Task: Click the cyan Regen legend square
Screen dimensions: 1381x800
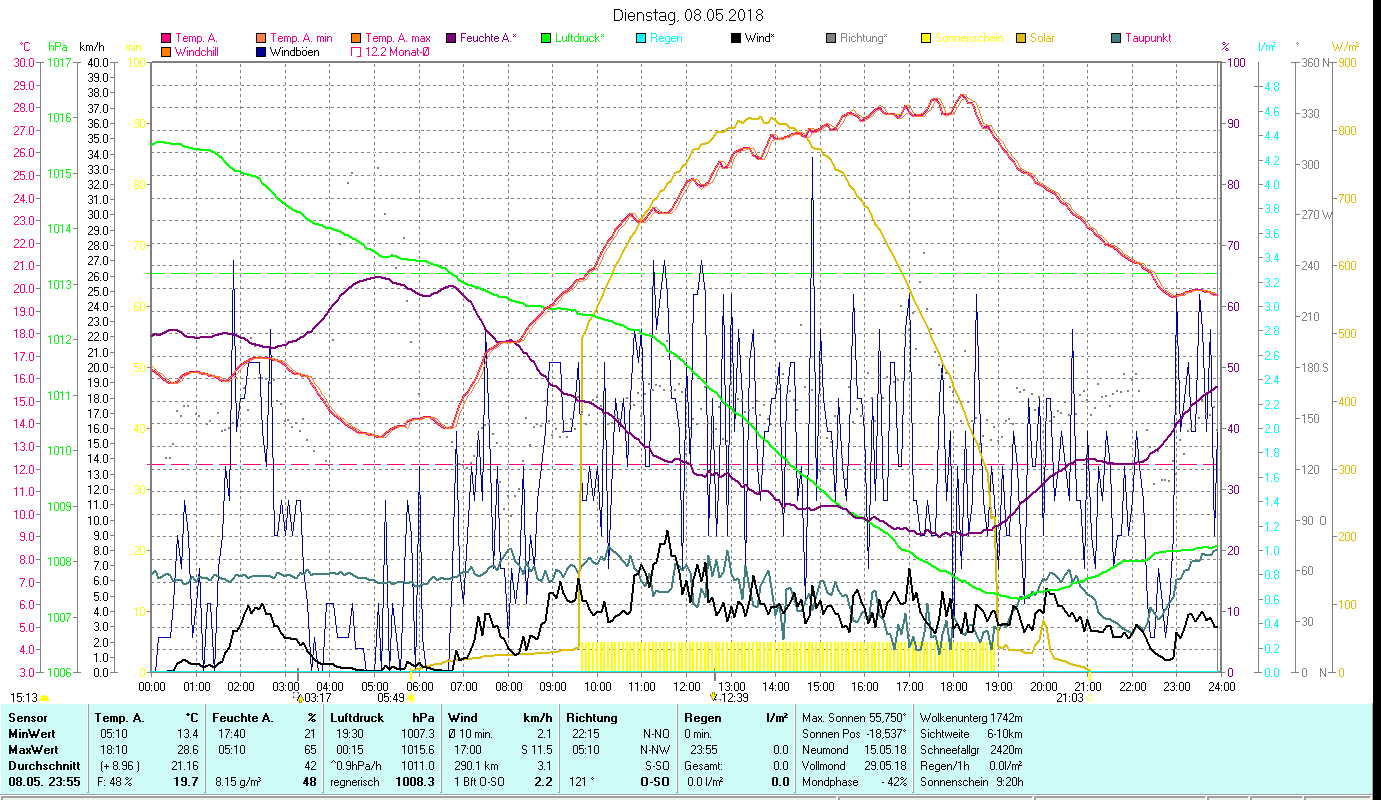Action: pyautogui.click(x=641, y=39)
